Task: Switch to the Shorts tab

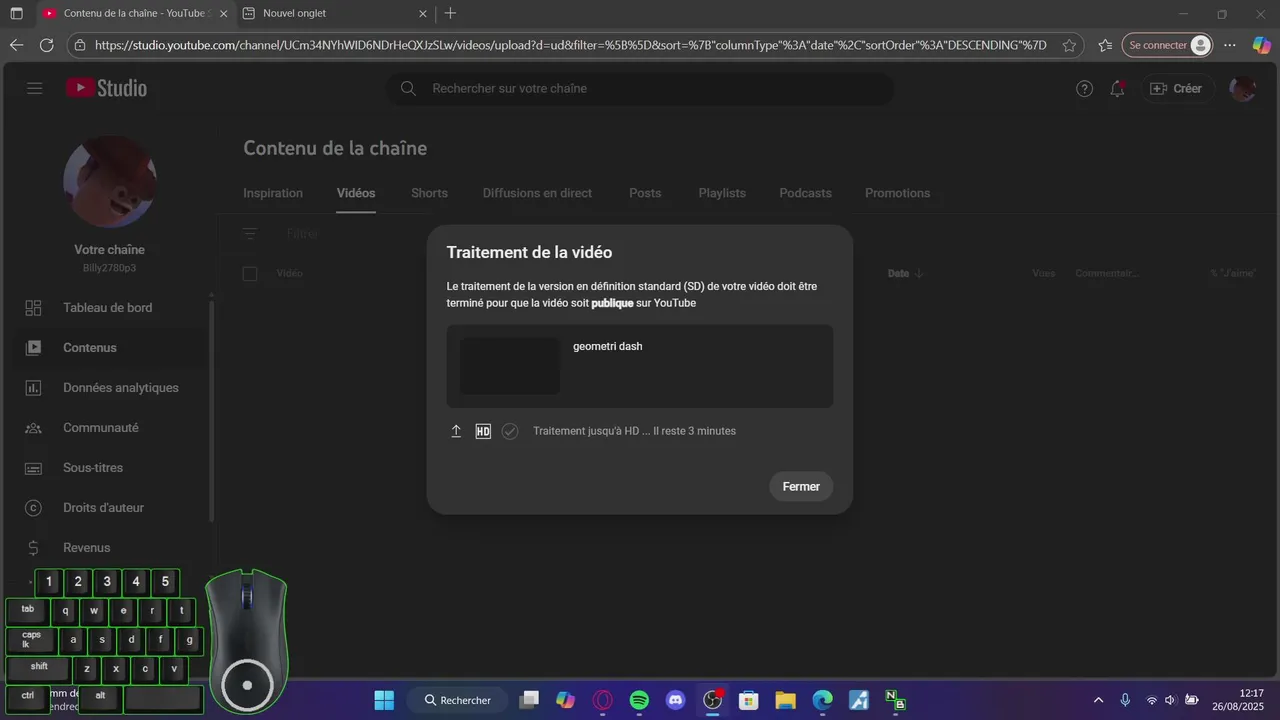Action: pyautogui.click(x=429, y=193)
